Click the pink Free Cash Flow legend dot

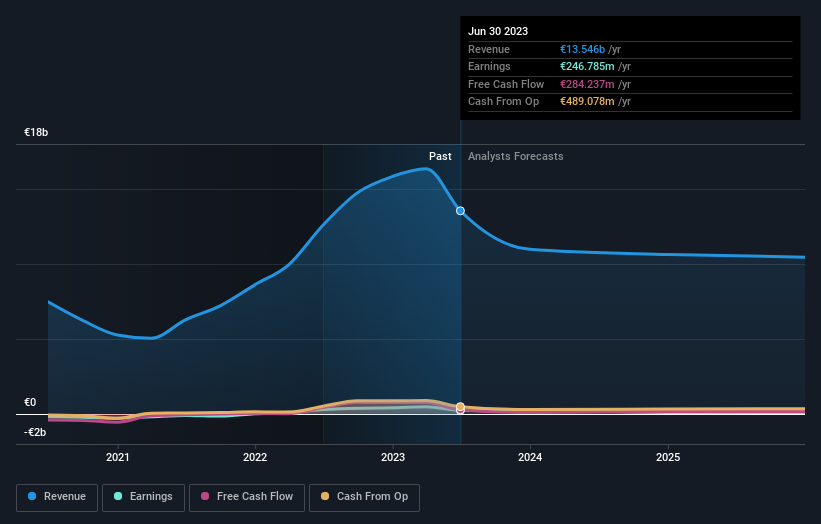tap(205, 496)
